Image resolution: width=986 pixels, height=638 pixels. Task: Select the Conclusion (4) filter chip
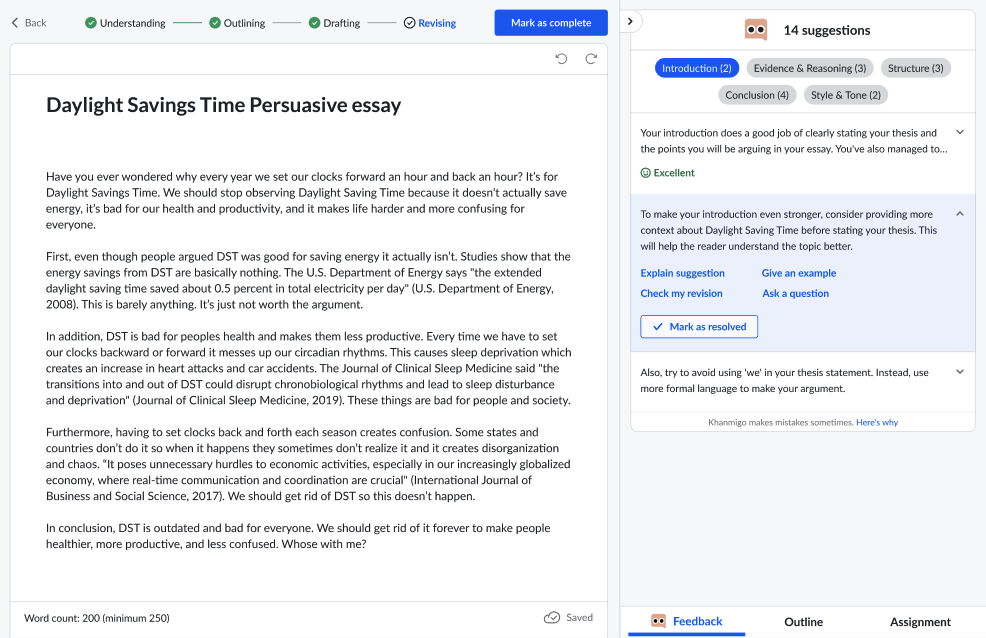pyautogui.click(x=756, y=95)
